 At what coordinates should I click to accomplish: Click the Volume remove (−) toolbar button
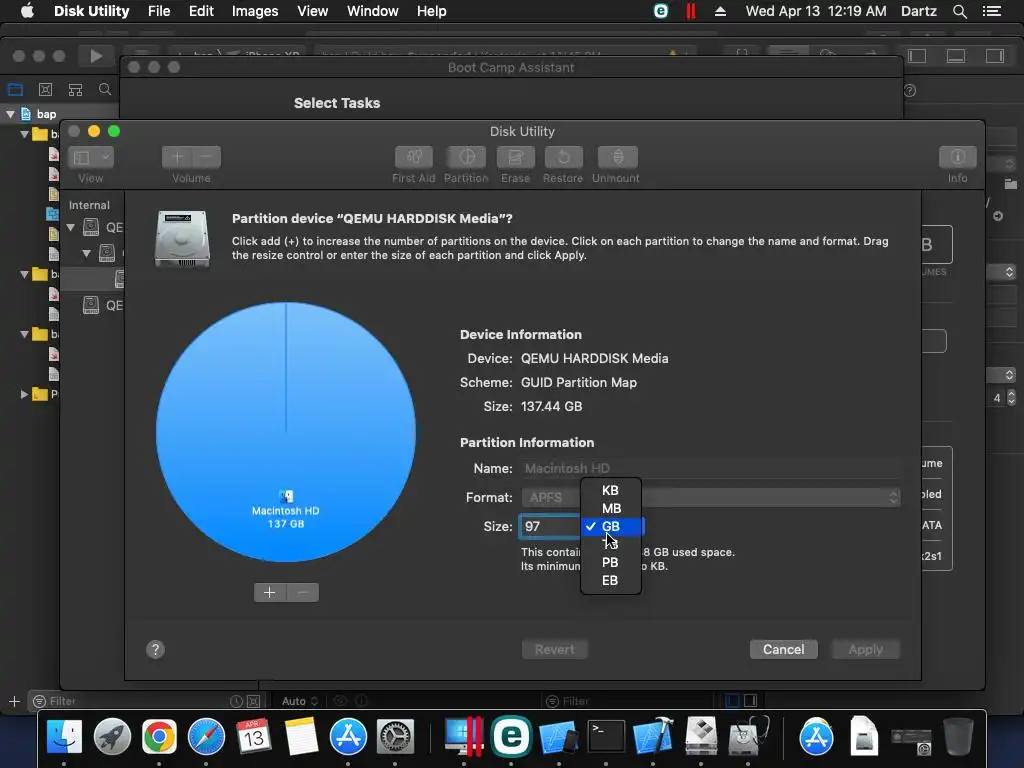click(x=206, y=157)
